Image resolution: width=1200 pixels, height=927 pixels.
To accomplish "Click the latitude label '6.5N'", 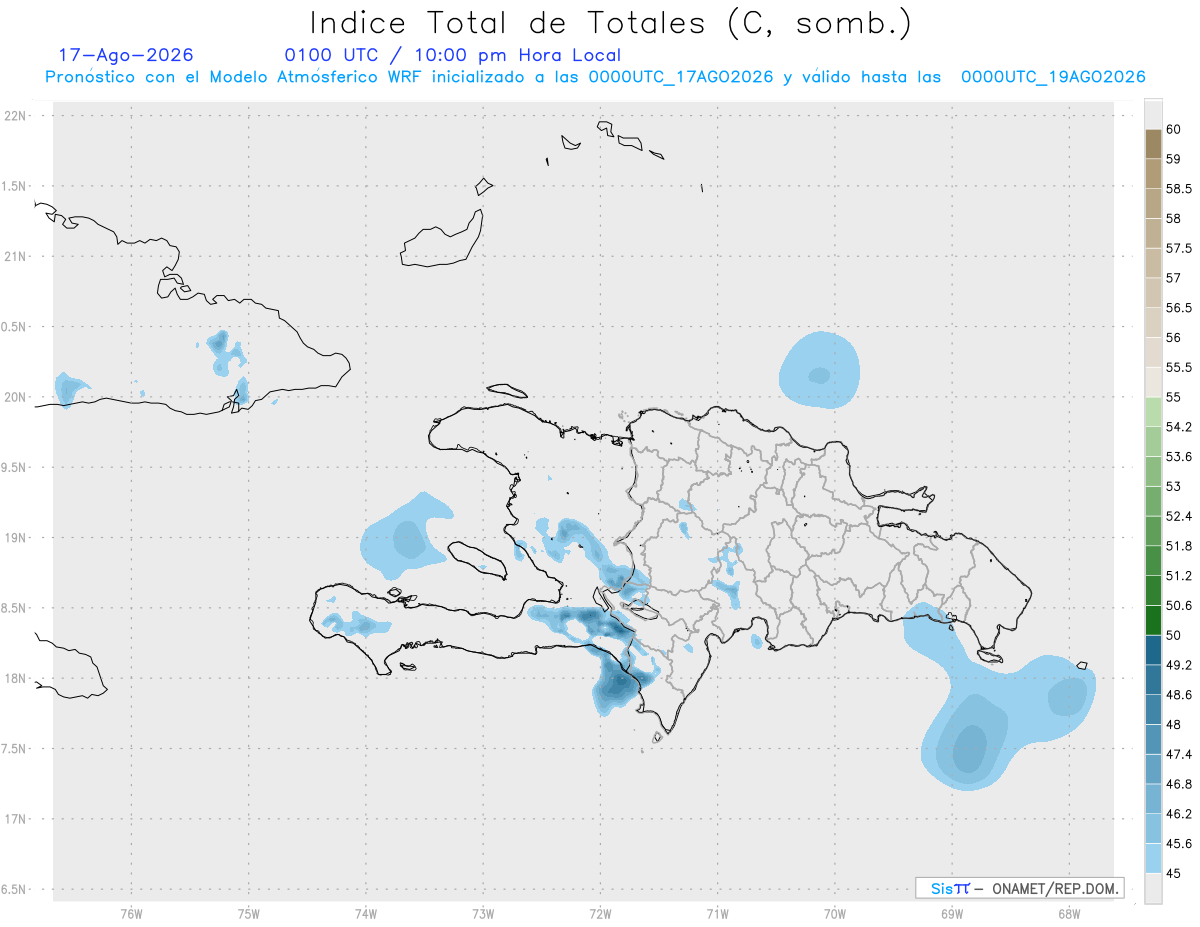I will (x=14, y=889).
